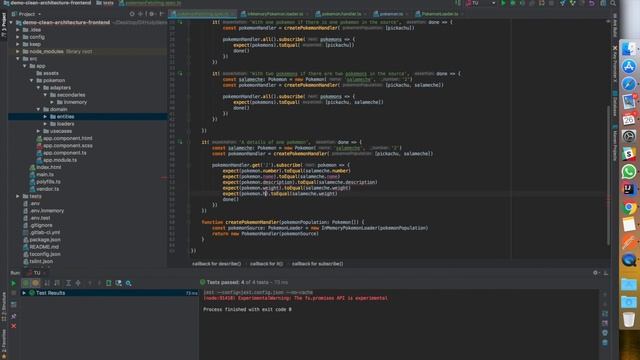Click demo-clean-architecture-frontend breadcrumb in navigation bar

tap(47, 3)
